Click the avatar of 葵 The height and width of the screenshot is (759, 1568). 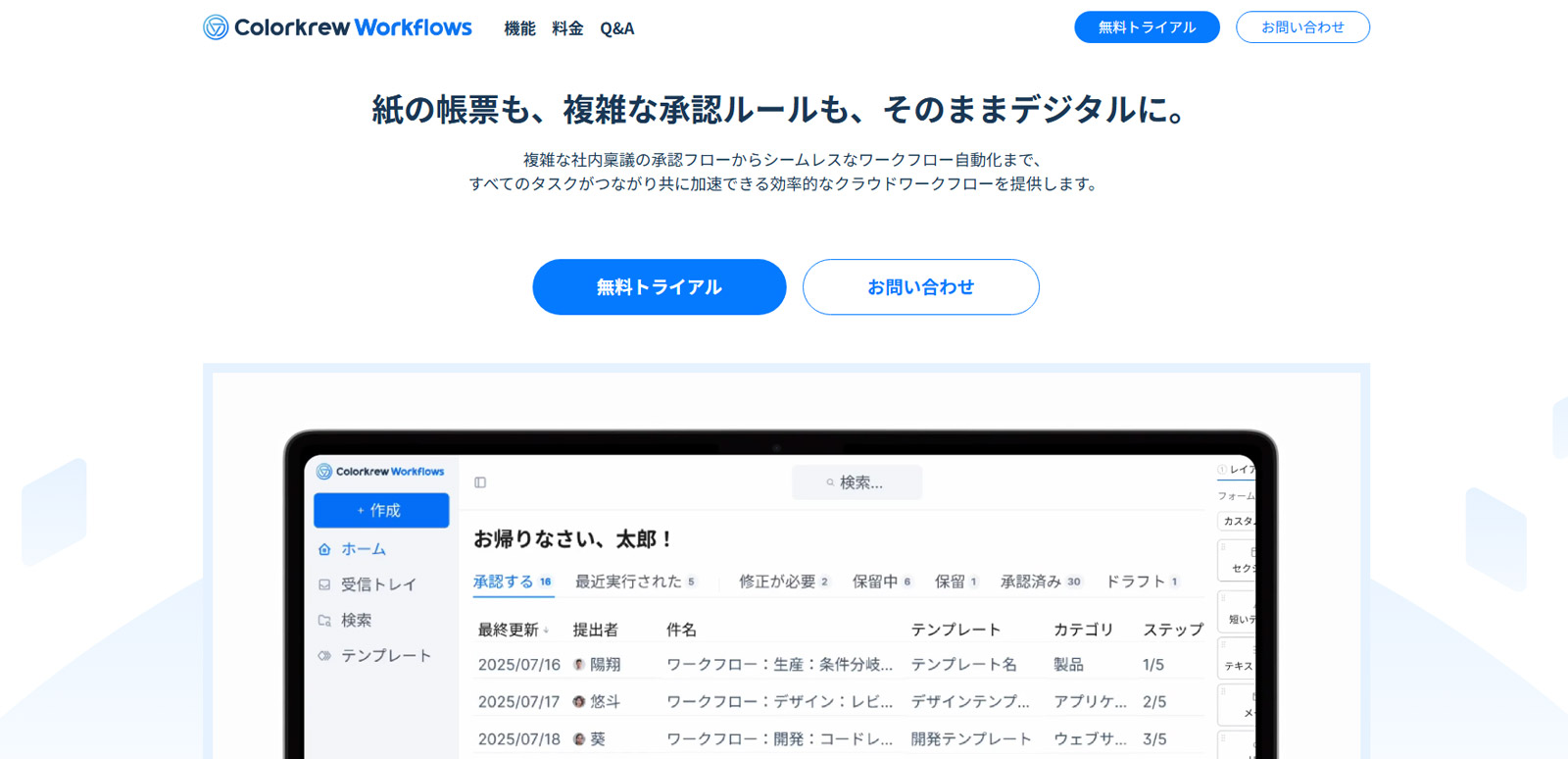click(x=579, y=739)
